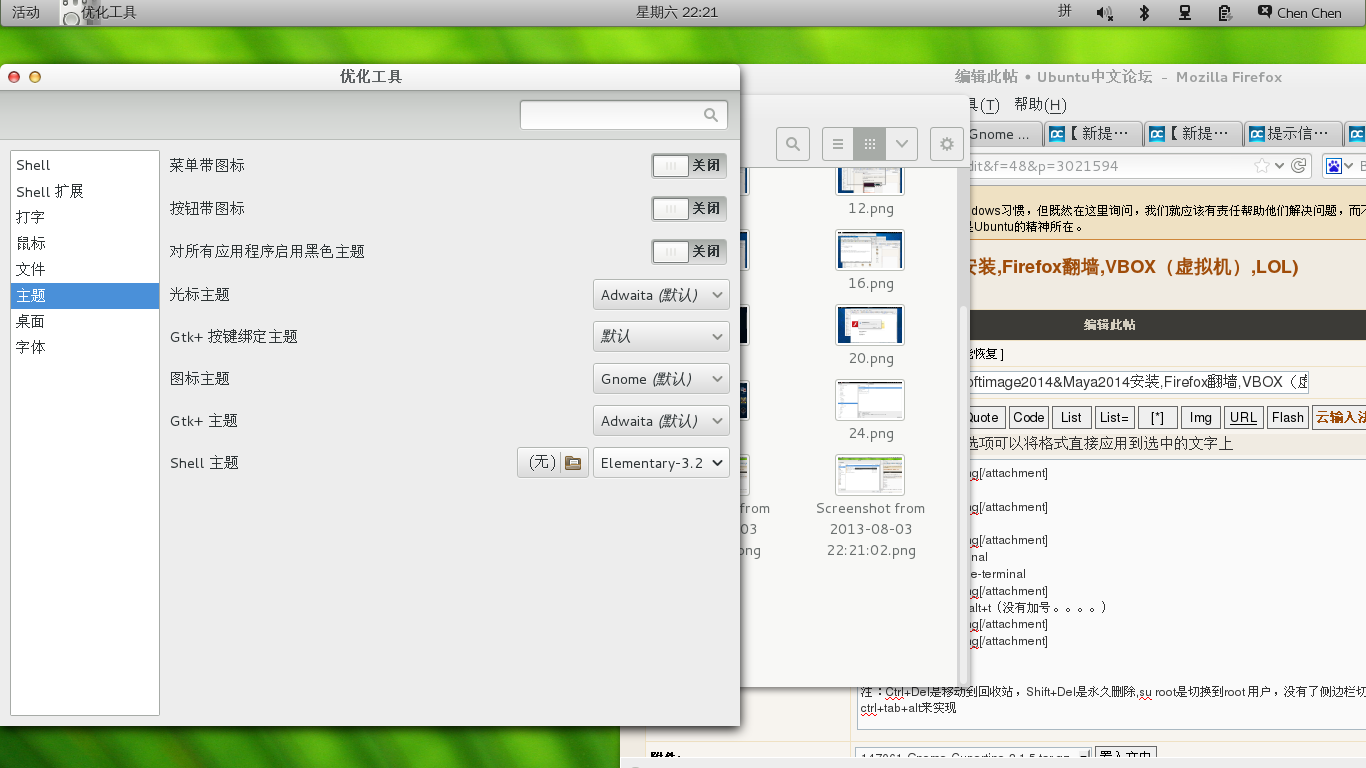Click the Shell theme file chooser (无) button
Viewport: 1366px width, 768px height.
click(553, 463)
